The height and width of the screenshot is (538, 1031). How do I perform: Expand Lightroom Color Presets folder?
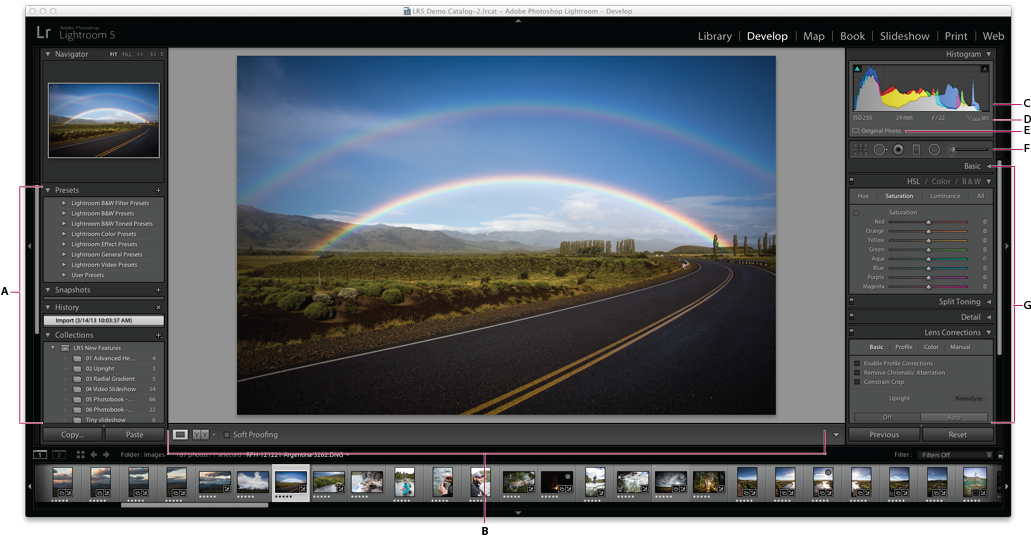[x=64, y=234]
